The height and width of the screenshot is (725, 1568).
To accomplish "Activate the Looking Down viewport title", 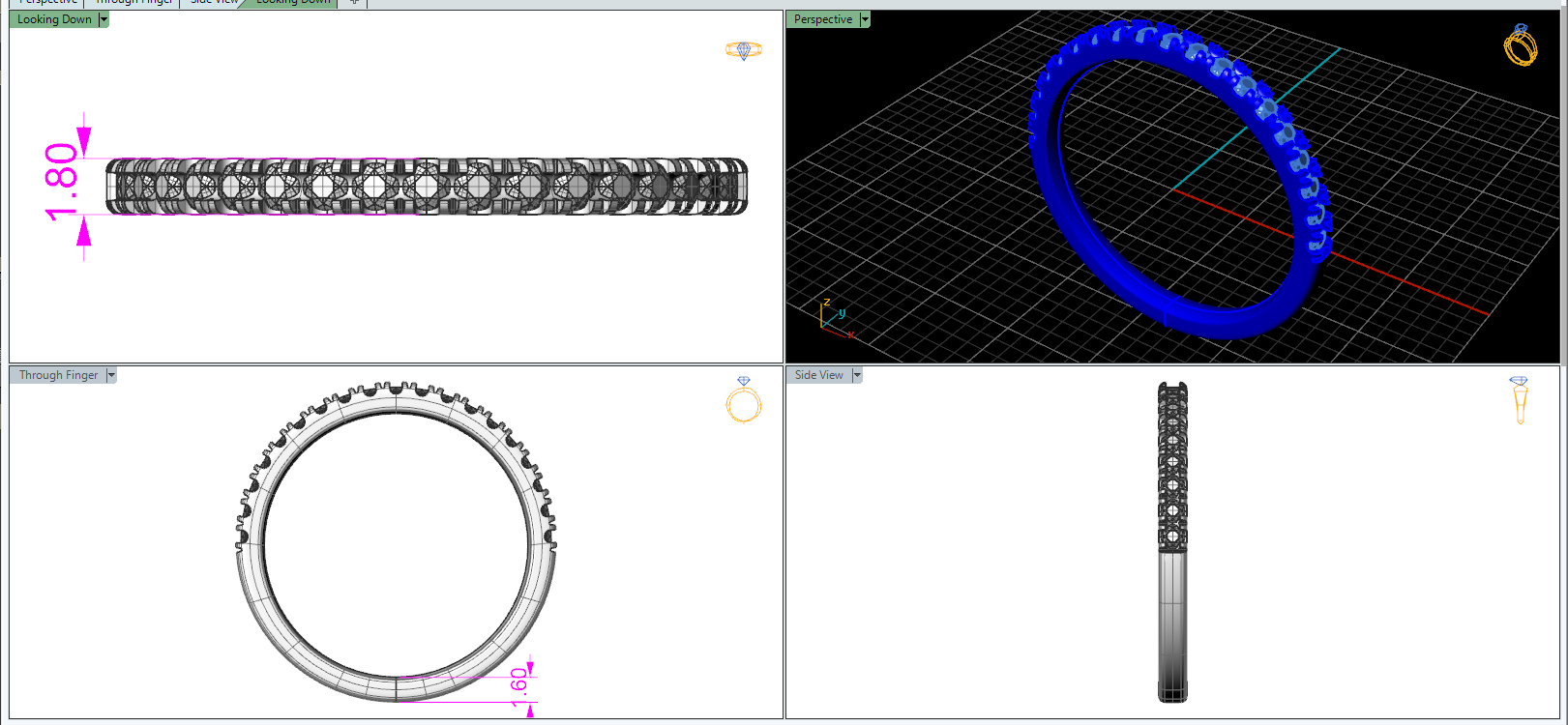I will pyautogui.click(x=54, y=19).
